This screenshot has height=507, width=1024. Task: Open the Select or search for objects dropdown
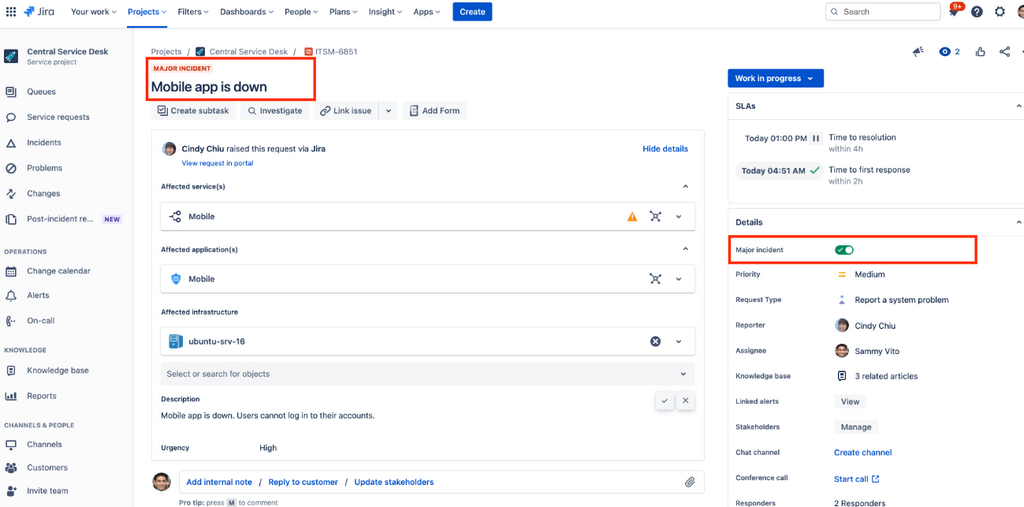pos(428,374)
